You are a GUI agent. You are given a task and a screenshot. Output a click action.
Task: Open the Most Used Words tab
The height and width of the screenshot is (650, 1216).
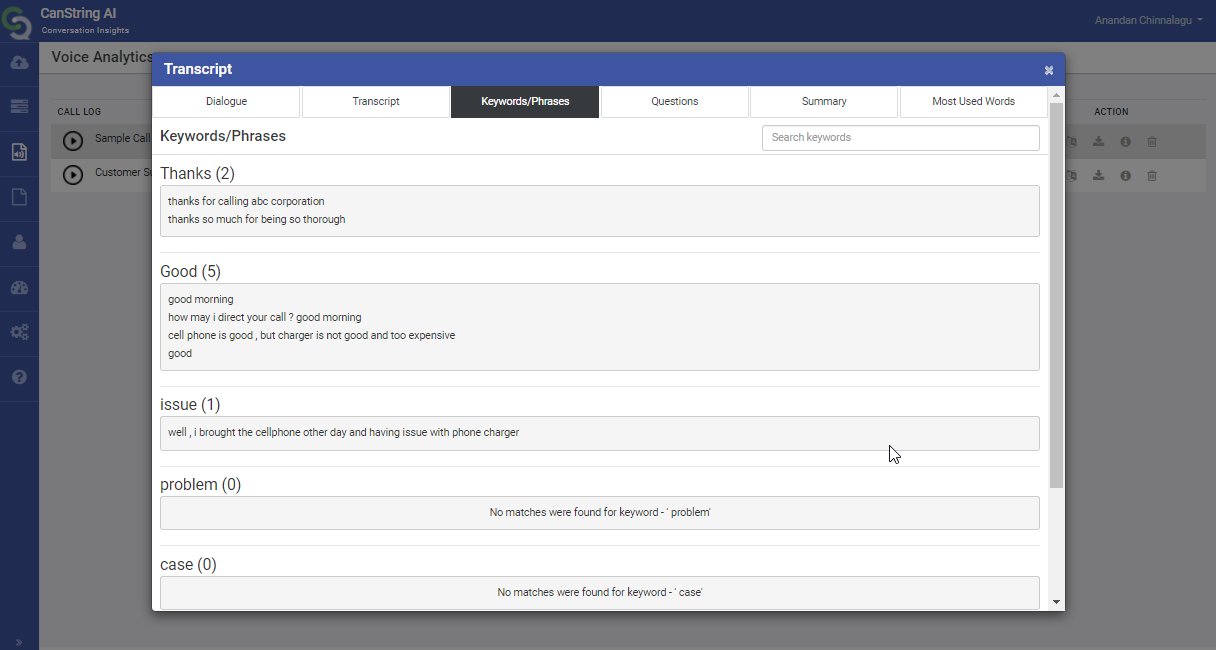tap(973, 102)
